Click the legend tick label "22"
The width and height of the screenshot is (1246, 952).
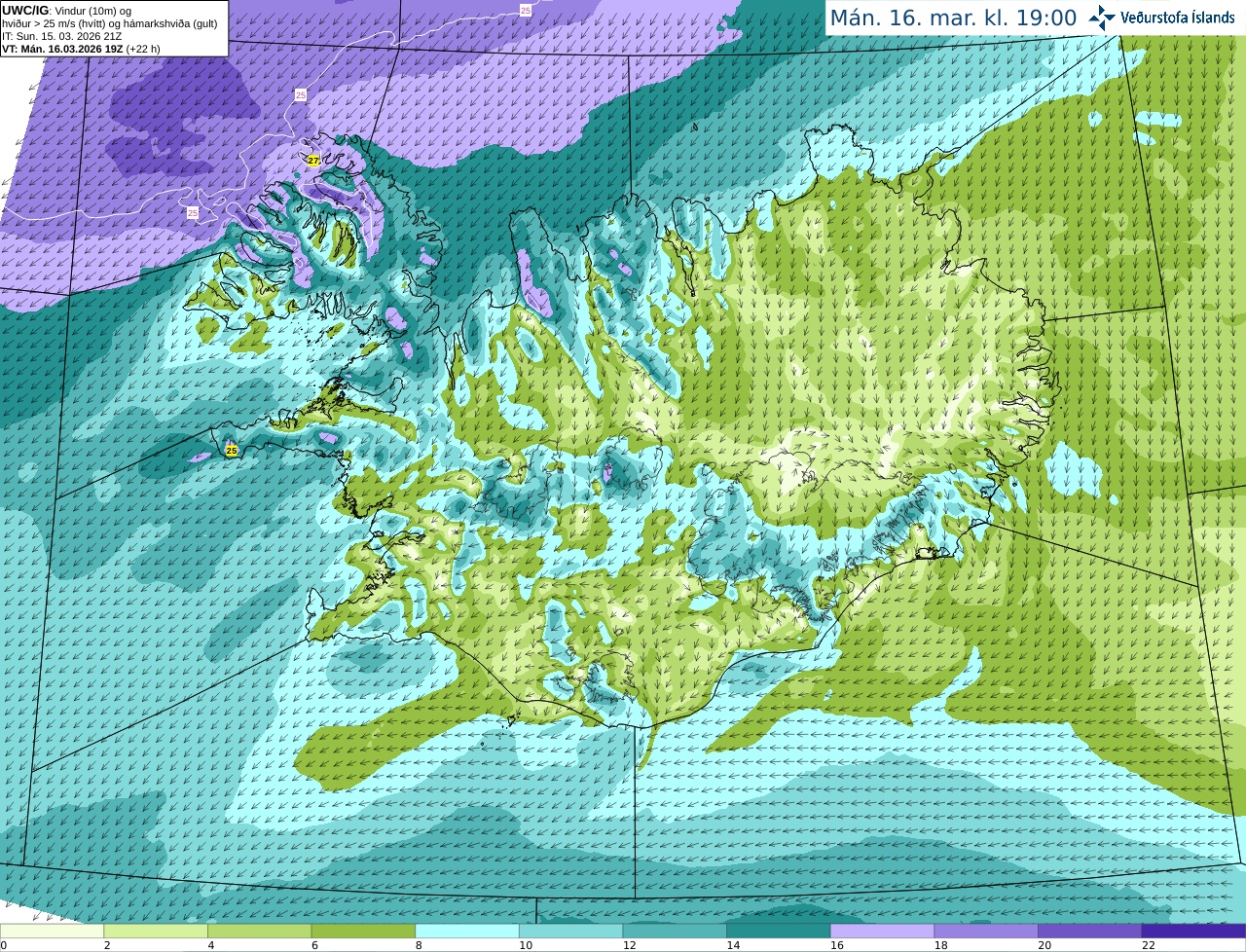(1149, 945)
